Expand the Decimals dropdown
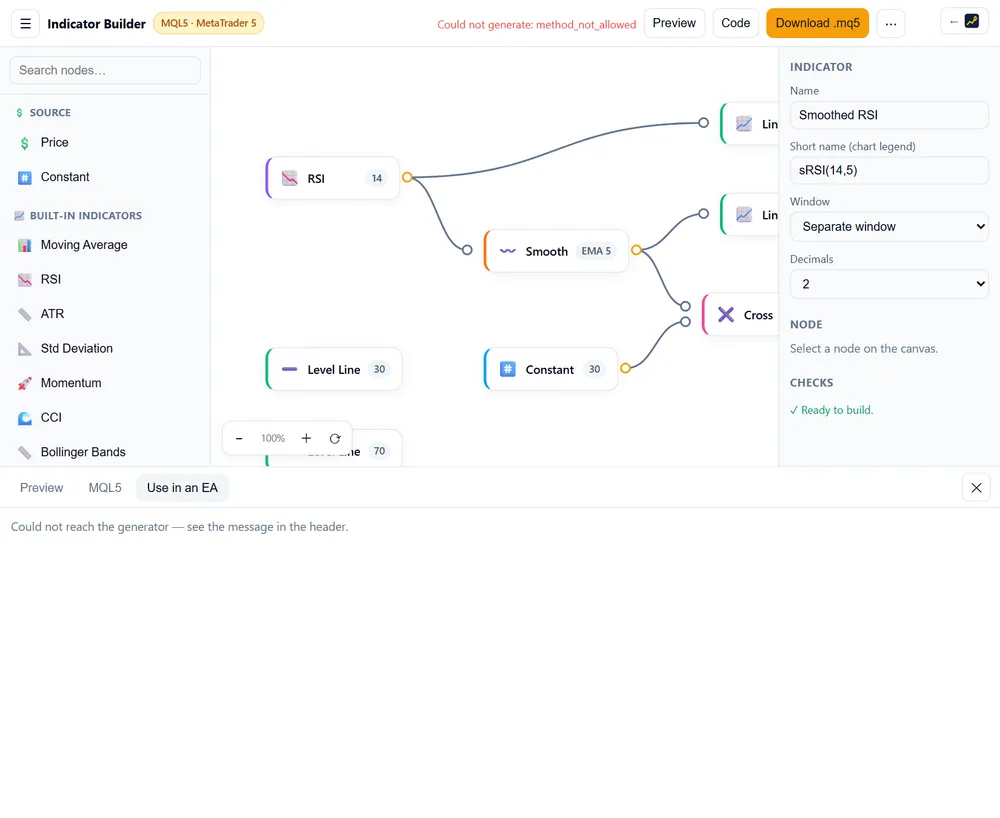This screenshot has width=1000, height=818. 889,284
